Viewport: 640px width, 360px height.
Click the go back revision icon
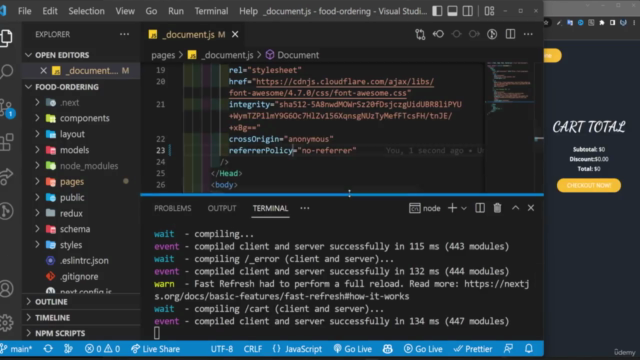438,34
